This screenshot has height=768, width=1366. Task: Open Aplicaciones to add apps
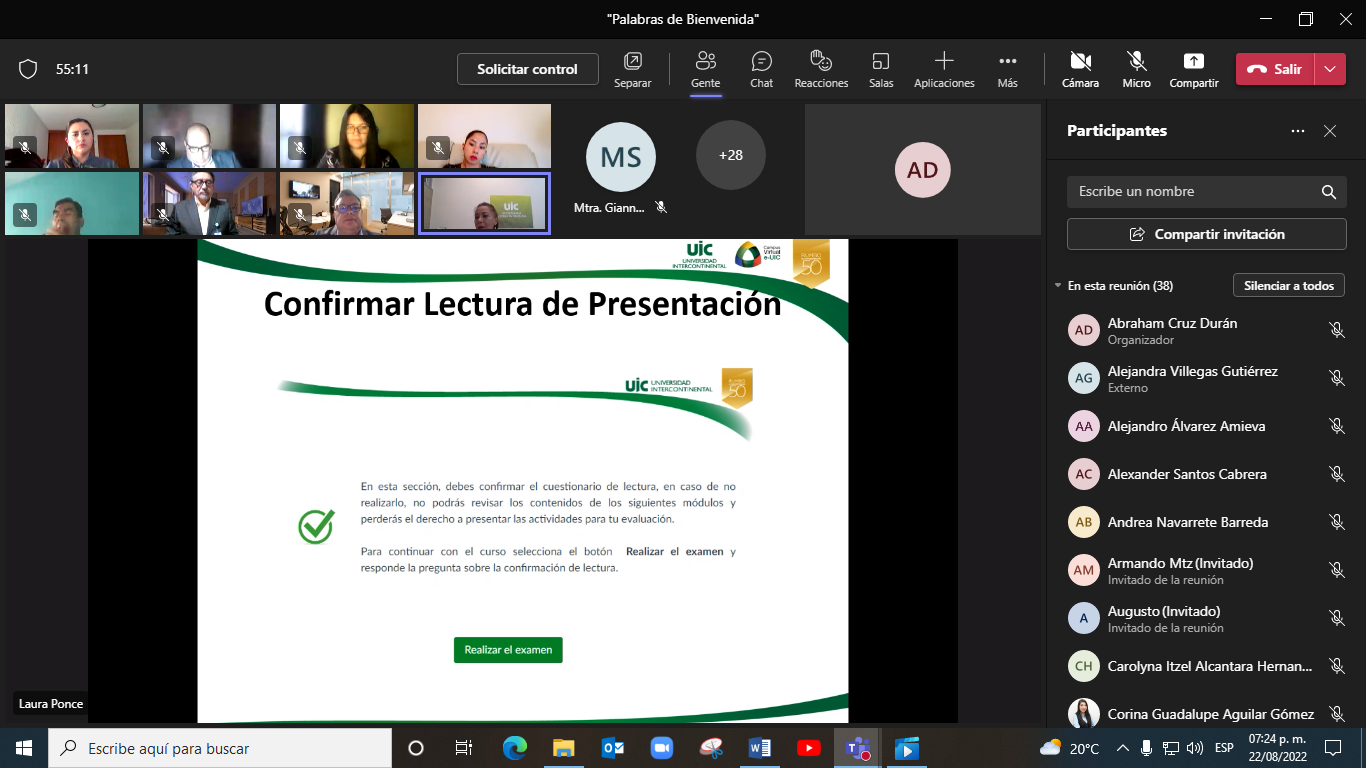click(x=944, y=70)
